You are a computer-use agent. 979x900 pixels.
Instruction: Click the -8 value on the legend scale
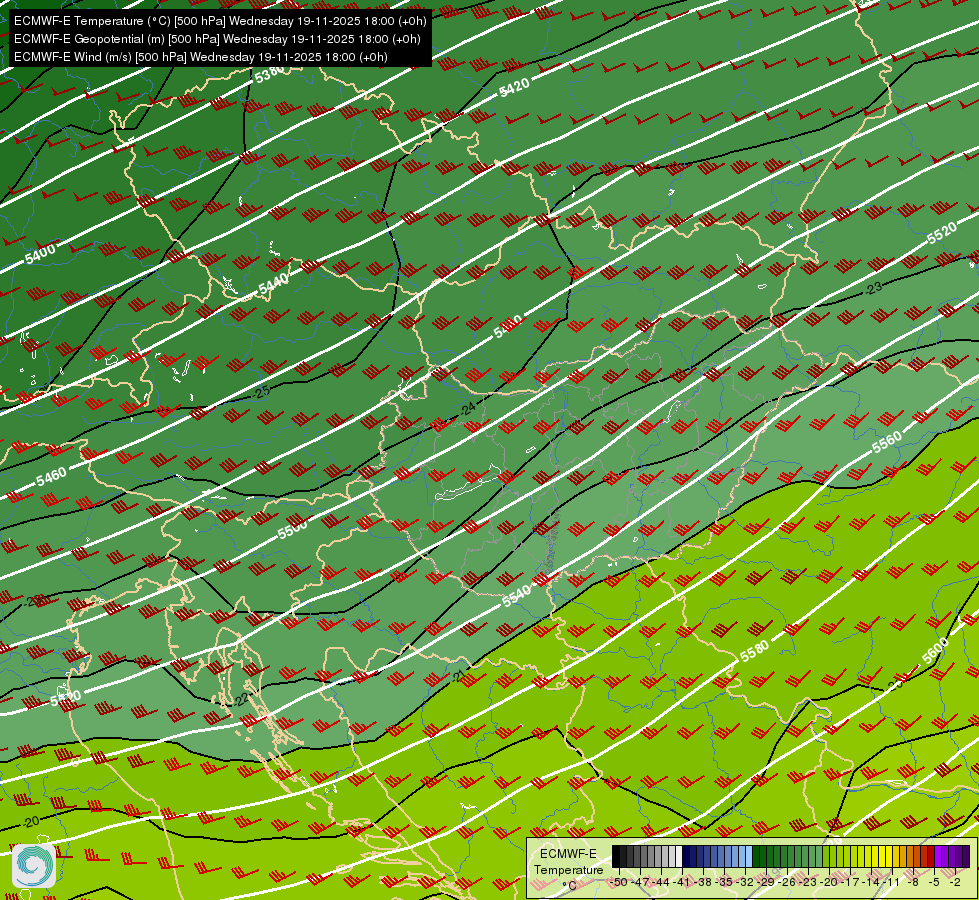[913, 882]
